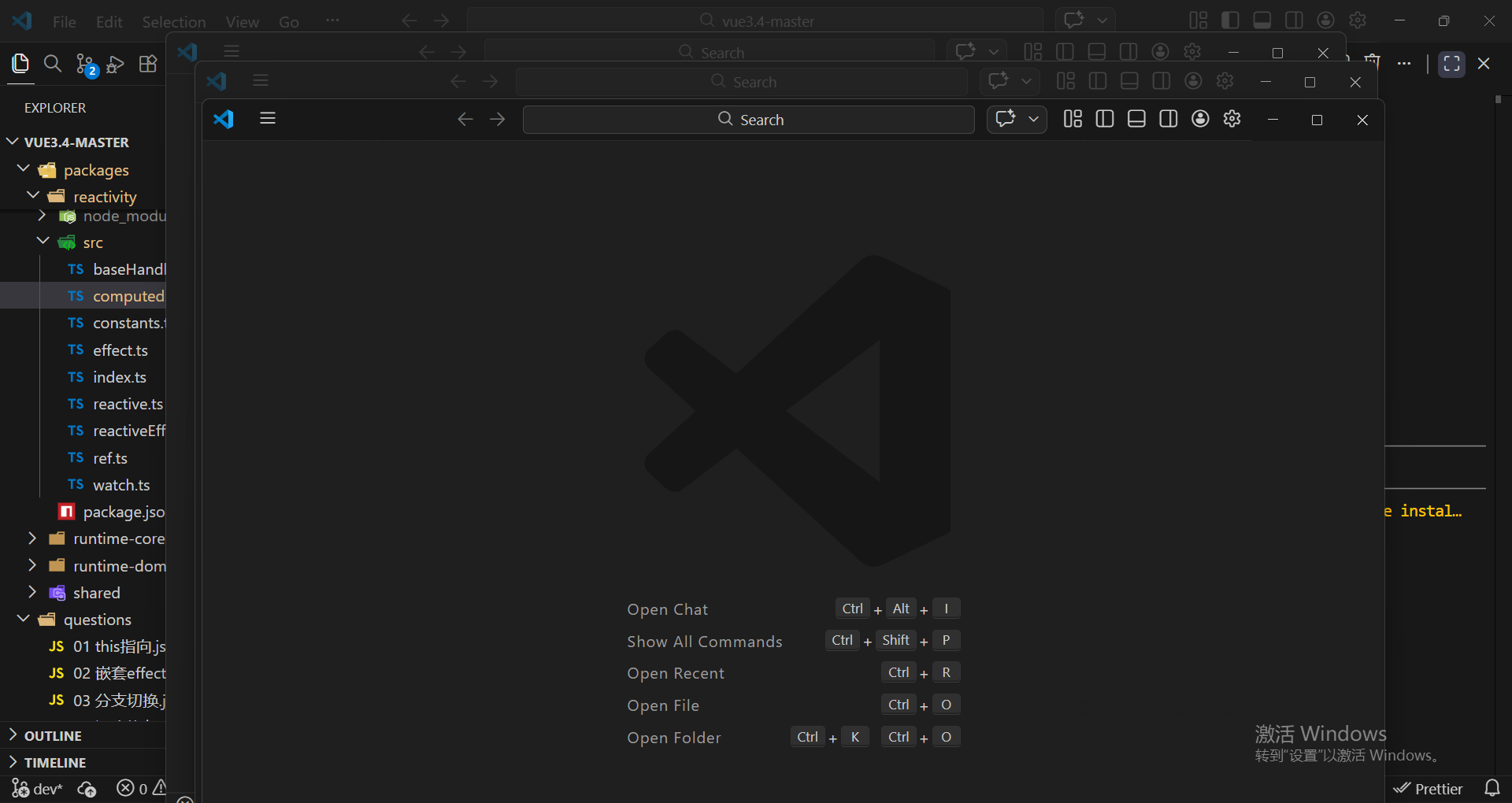
Task: Click Show All Commands link
Action: click(705, 642)
